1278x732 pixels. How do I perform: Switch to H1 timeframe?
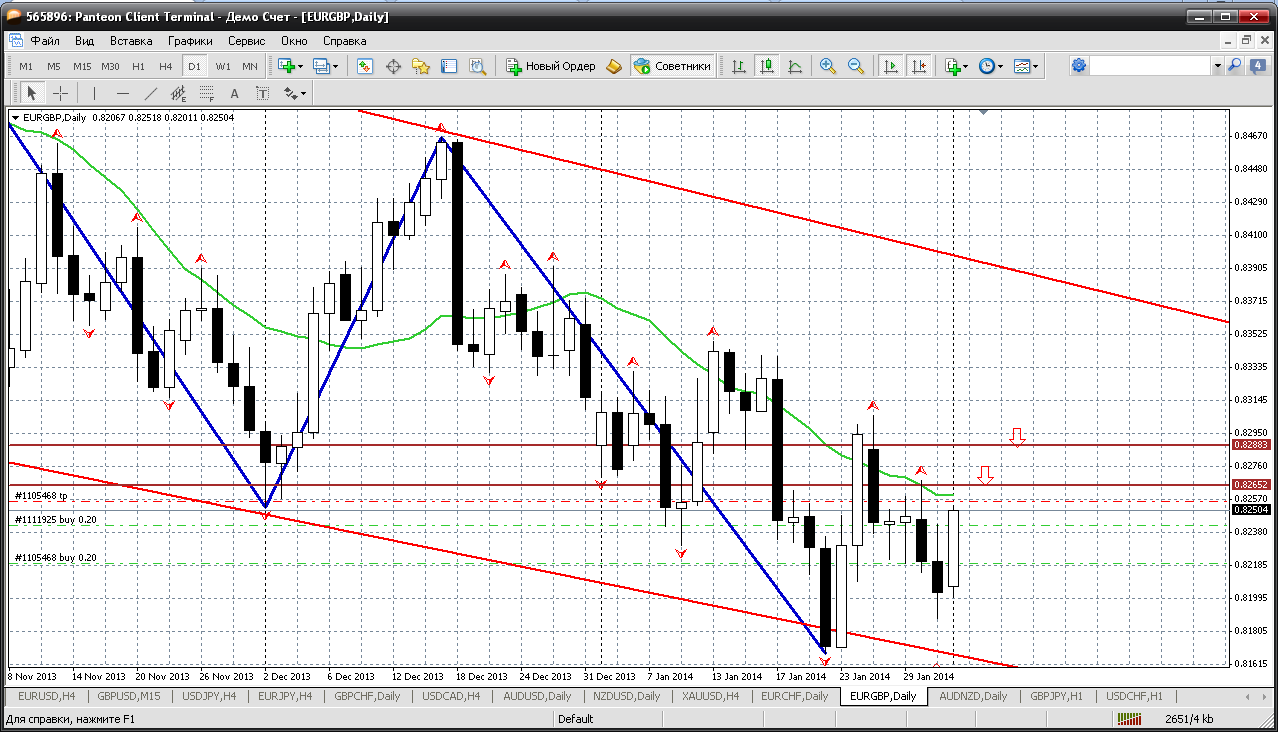point(138,66)
